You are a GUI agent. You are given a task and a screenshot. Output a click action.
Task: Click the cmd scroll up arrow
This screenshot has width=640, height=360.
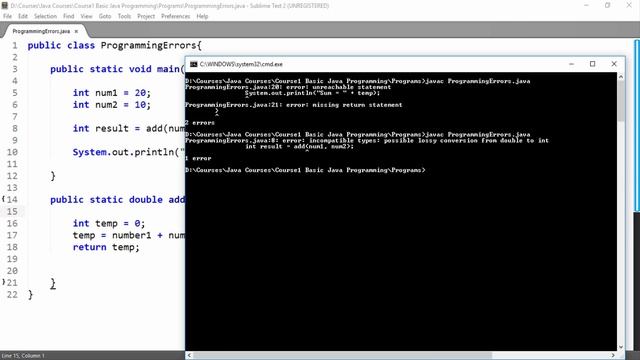click(621, 77)
